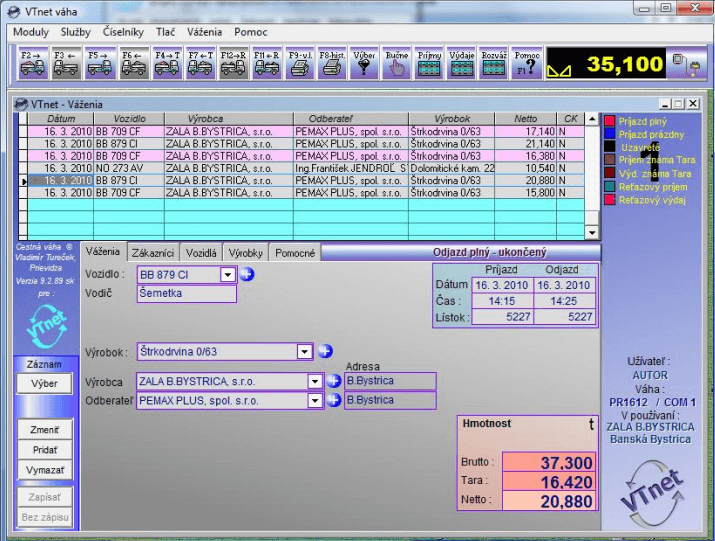Screen dimensions: 715x541
Task: Click the Výber record button
Action: pyautogui.click(x=44, y=383)
